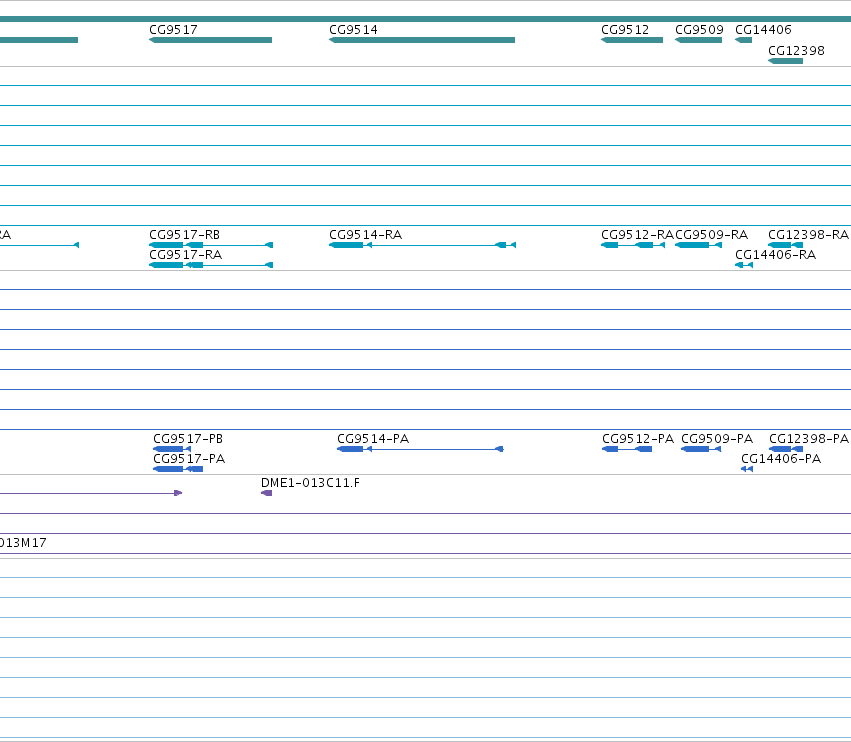Select the CG14406 gene bar
The image size is (851, 742).
744,40
